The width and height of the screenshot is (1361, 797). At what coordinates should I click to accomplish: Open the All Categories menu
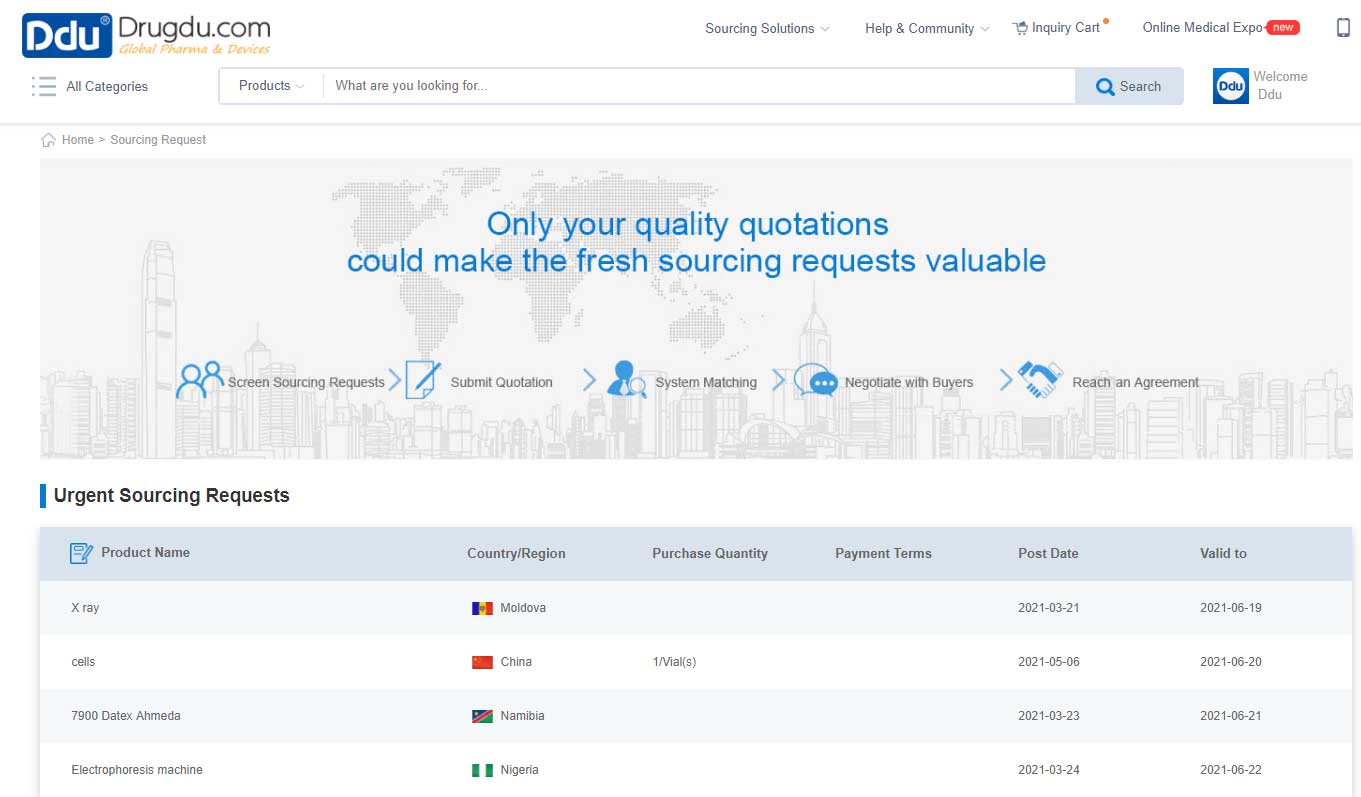(90, 87)
